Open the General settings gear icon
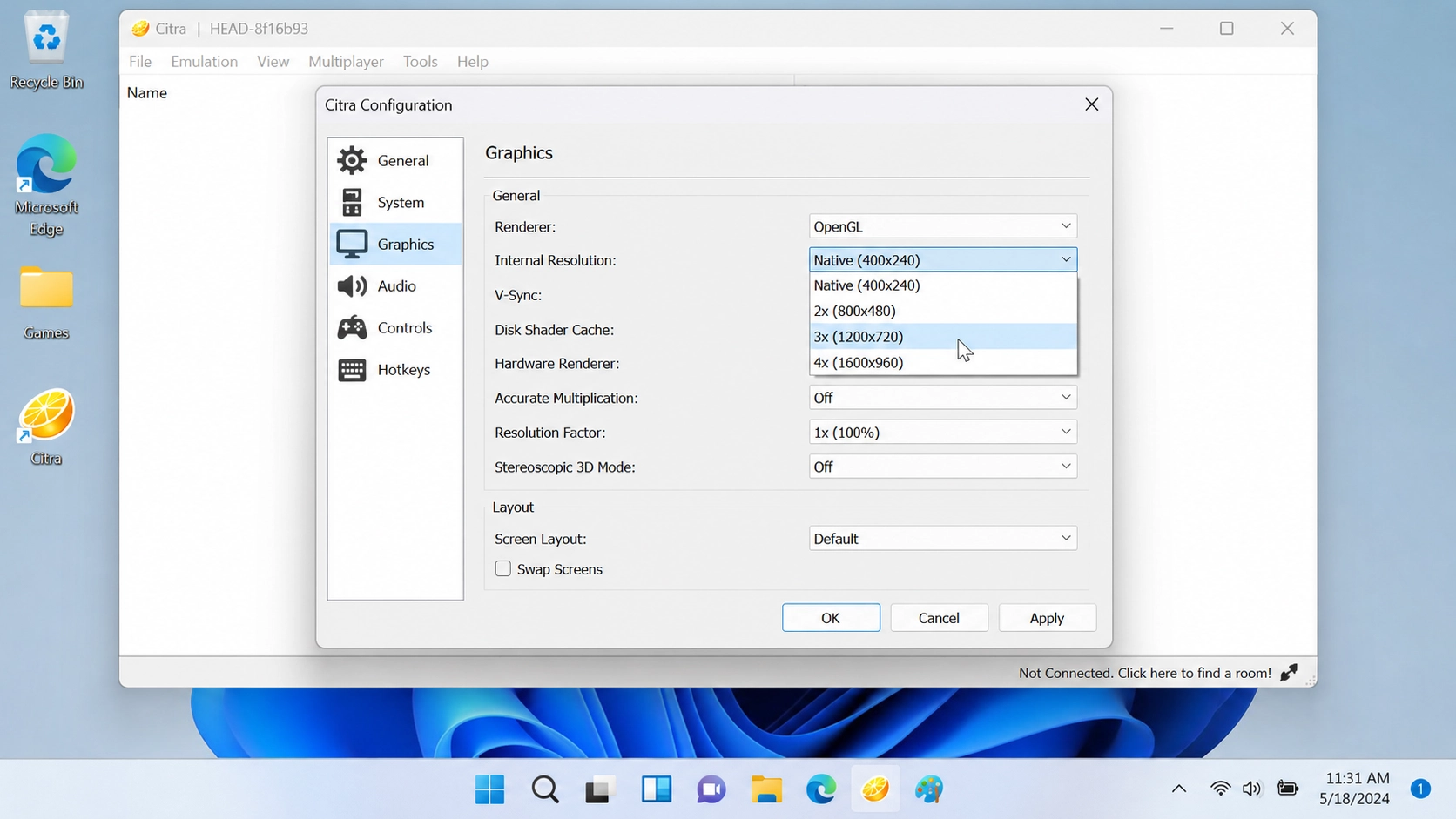 point(352,160)
